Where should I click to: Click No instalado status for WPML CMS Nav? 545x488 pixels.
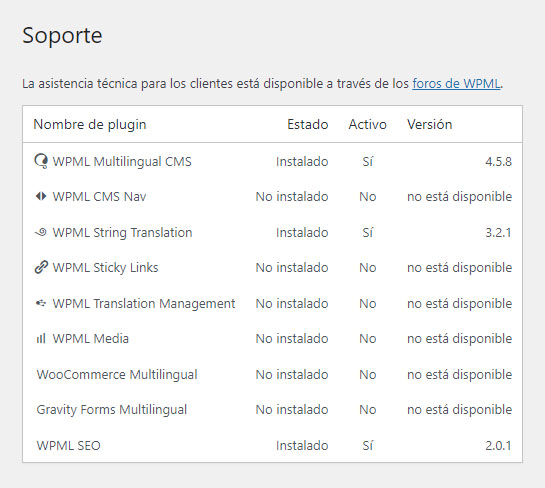tap(292, 197)
